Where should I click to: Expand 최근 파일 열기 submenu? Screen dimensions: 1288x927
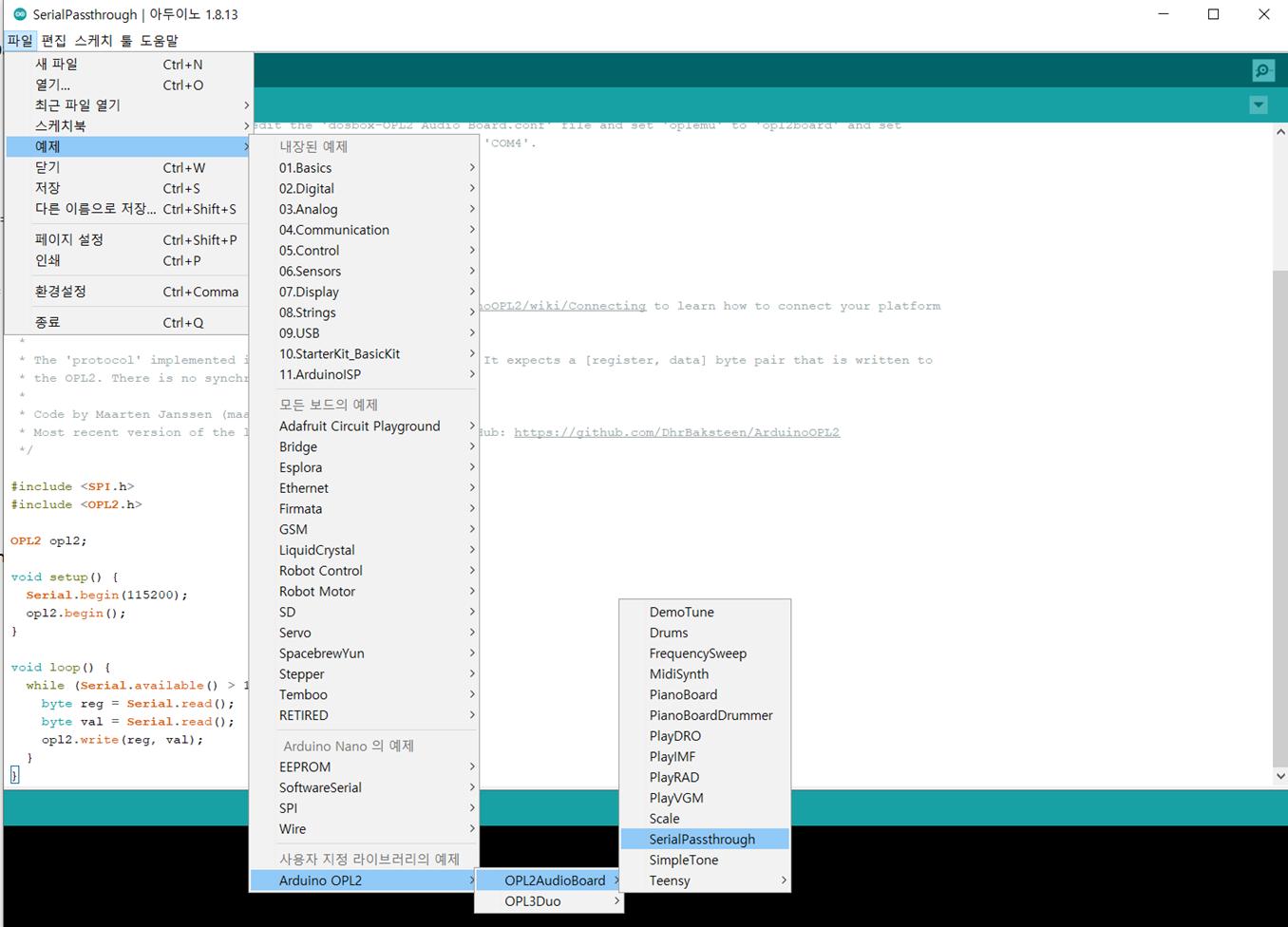(x=129, y=105)
